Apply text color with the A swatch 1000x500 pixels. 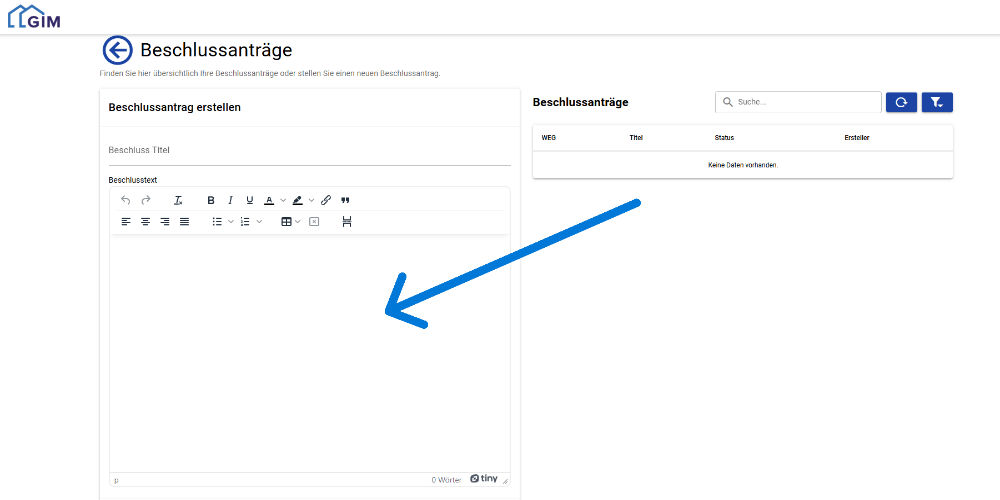pos(269,200)
